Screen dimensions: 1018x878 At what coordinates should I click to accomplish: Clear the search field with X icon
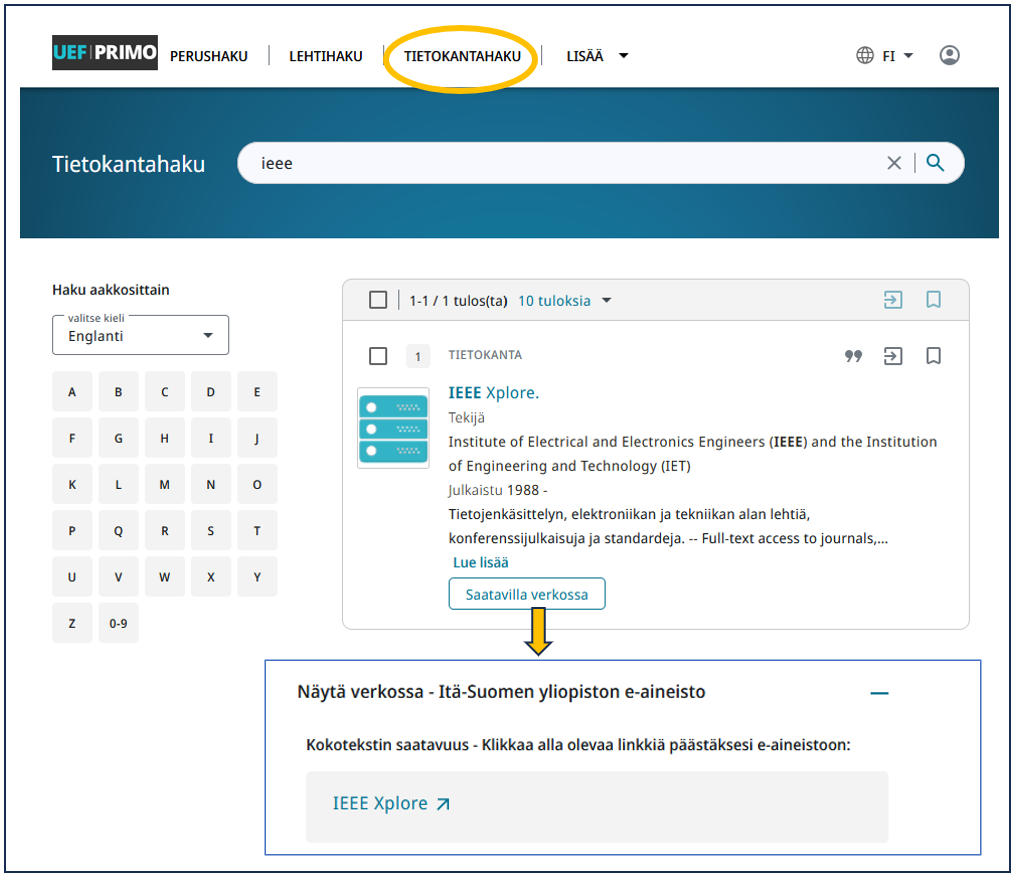point(894,163)
